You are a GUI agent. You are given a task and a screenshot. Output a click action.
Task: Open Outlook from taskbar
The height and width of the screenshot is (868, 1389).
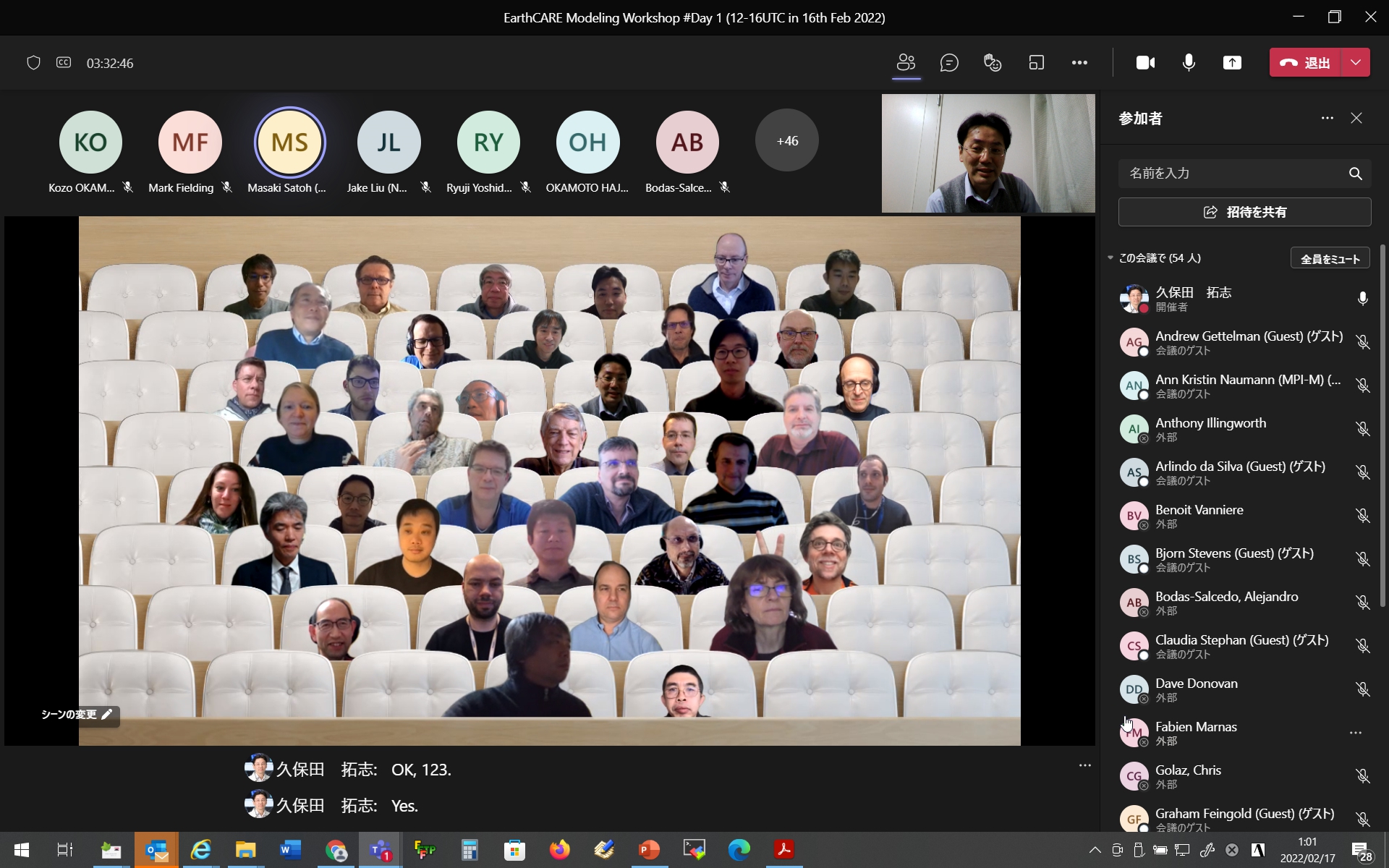(x=156, y=850)
